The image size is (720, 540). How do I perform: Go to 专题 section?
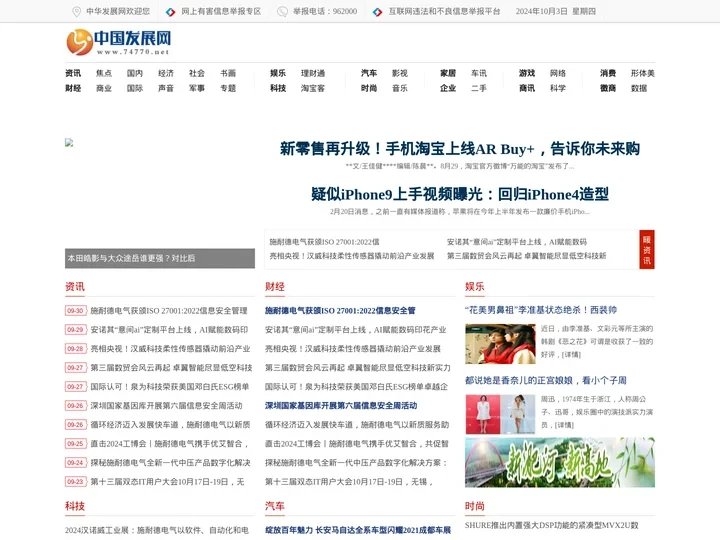(228, 88)
